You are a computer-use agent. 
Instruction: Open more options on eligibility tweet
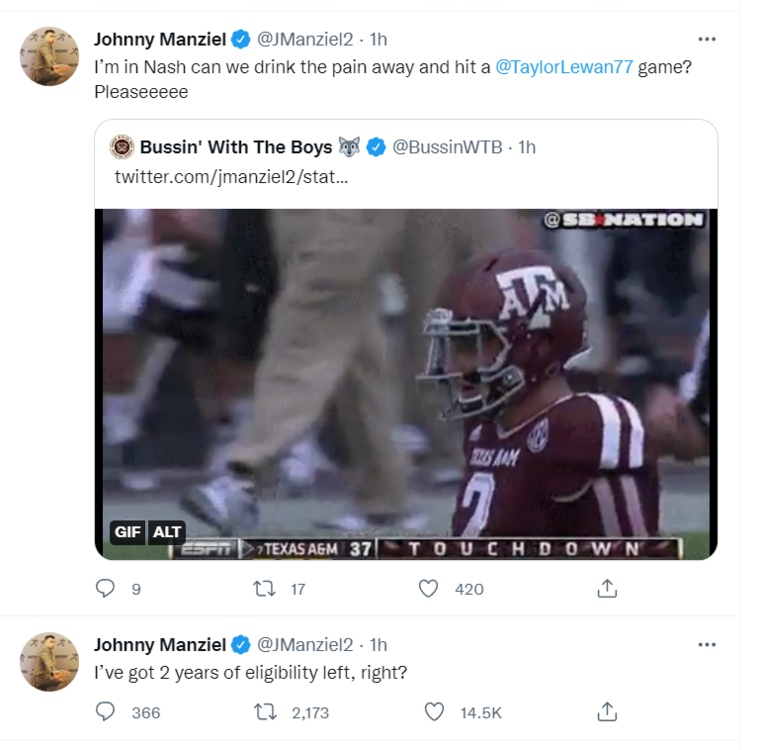coord(707,644)
